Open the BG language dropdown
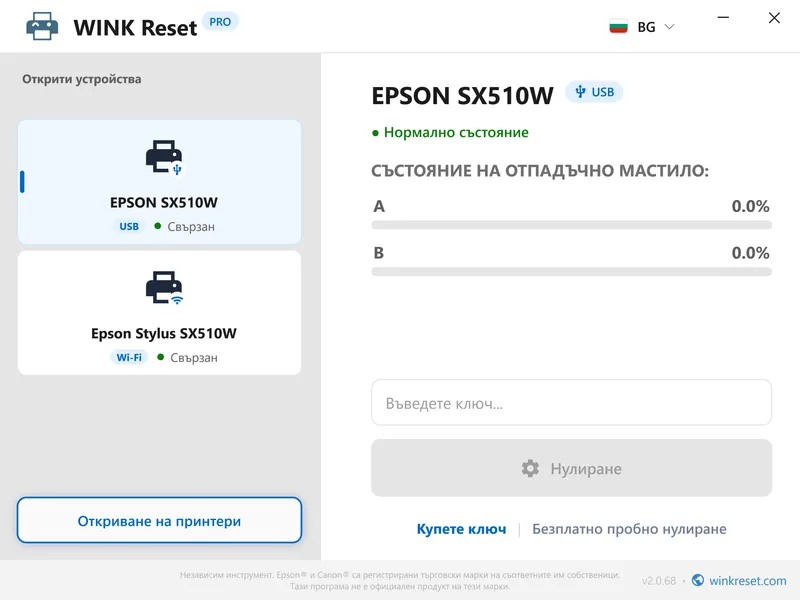The width and height of the screenshot is (800, 600). [642, 27]
